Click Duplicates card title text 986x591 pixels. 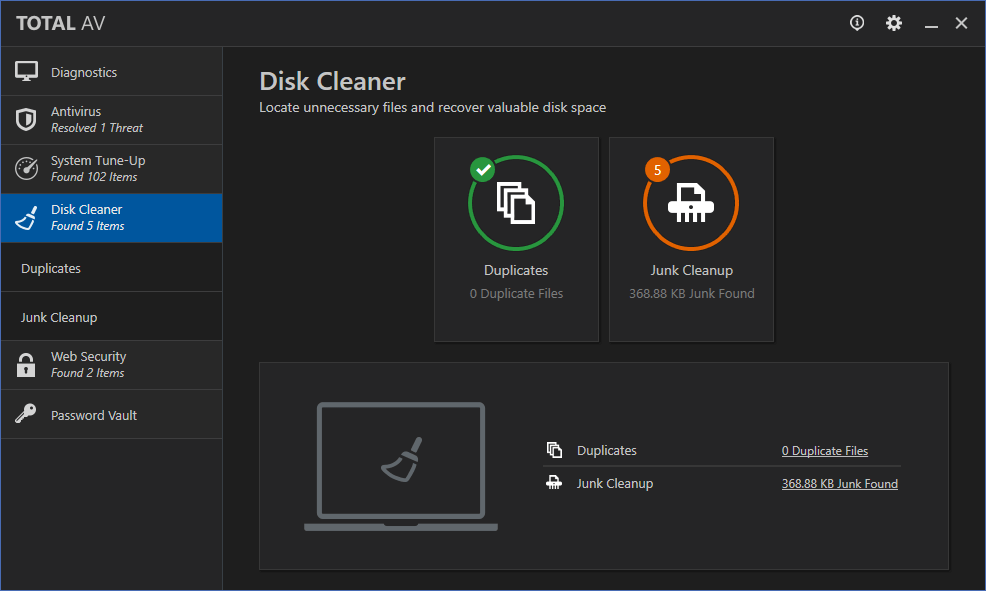[516, 270]
